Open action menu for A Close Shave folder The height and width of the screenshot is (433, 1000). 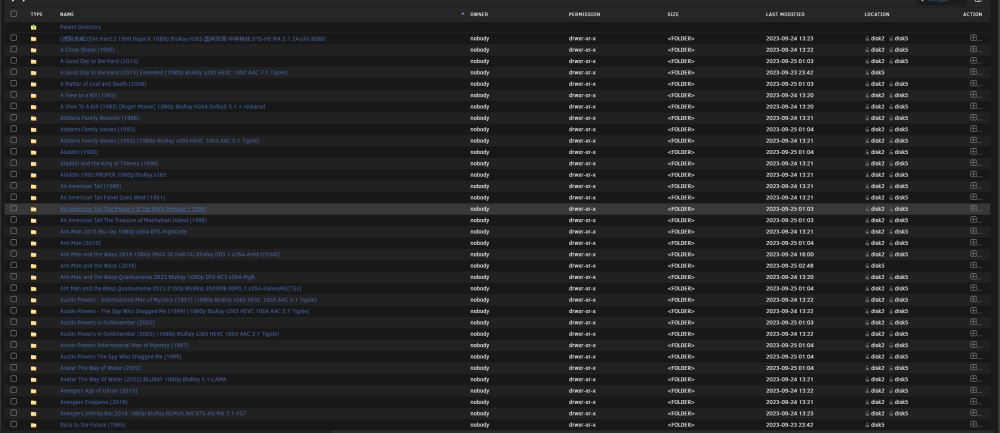(974, 50)
